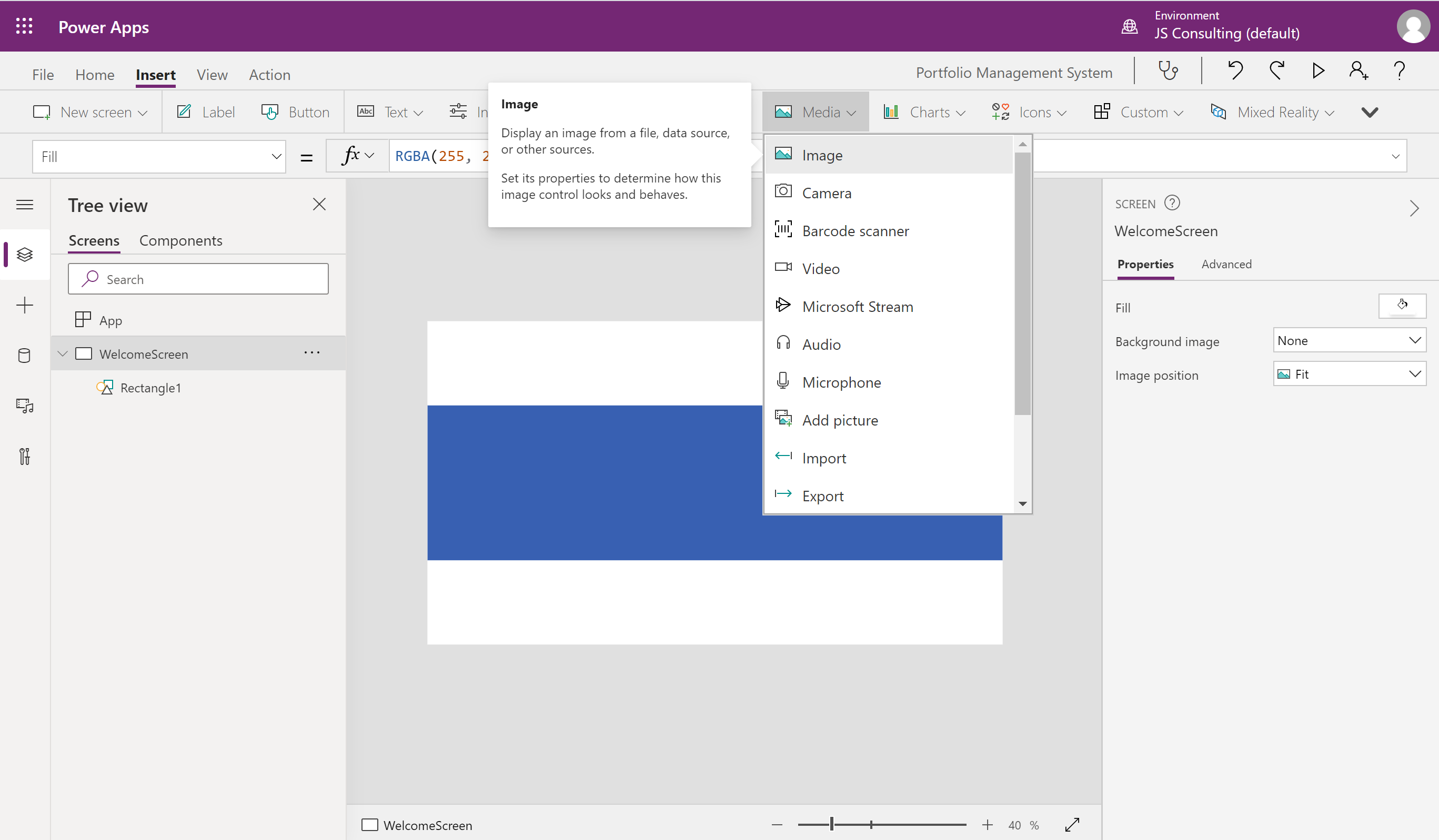Open the App Checker stethoscope icon

(1168, 70)
